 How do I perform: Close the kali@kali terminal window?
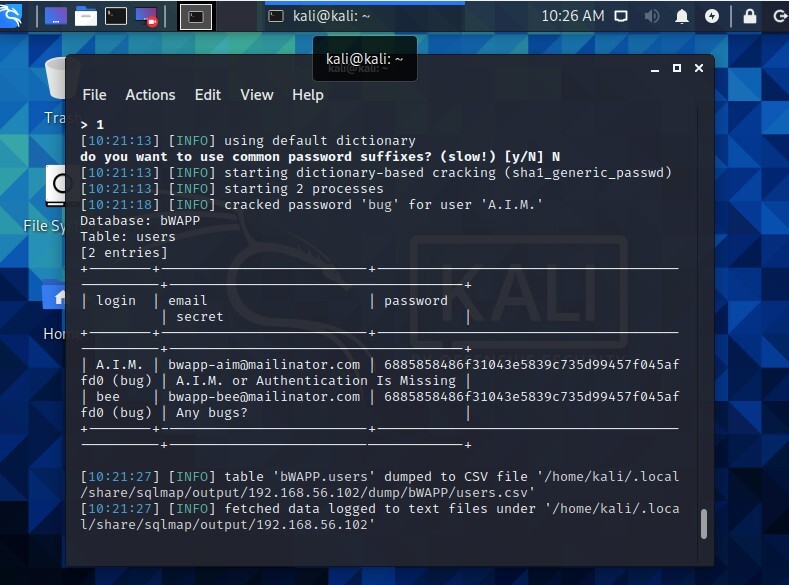pos(699,68)
